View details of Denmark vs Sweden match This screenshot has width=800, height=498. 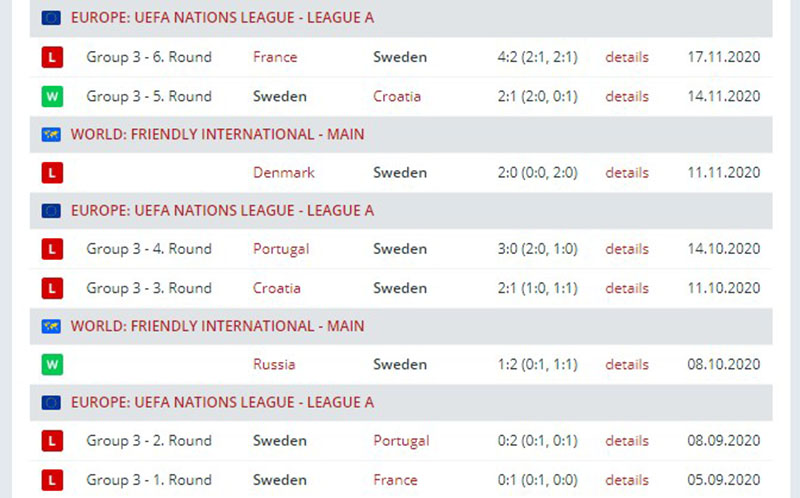pyautogui.click(x=627, y=173)
